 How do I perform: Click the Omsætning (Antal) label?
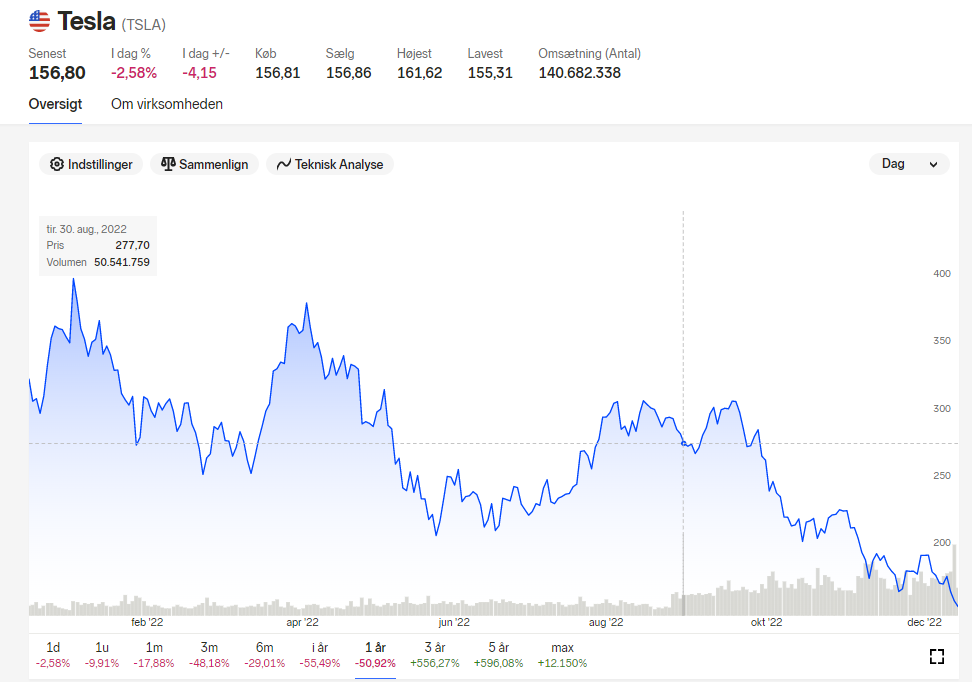pyautogui.click(x=590, y=54)
